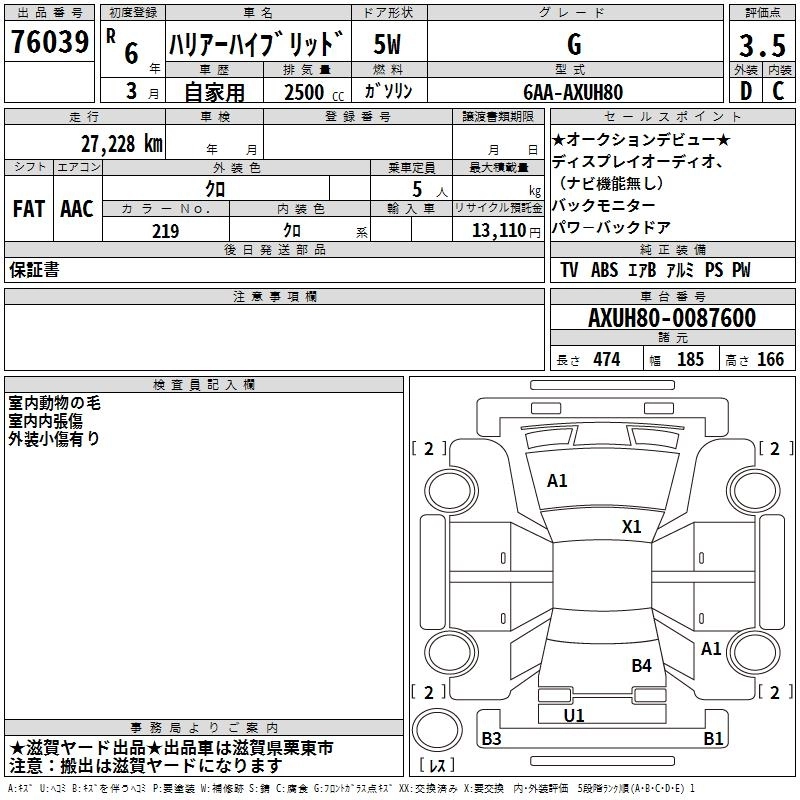Select the lot number 76039
The width and height of the screenshot is (800, 800).
click(x=49, y=43)
